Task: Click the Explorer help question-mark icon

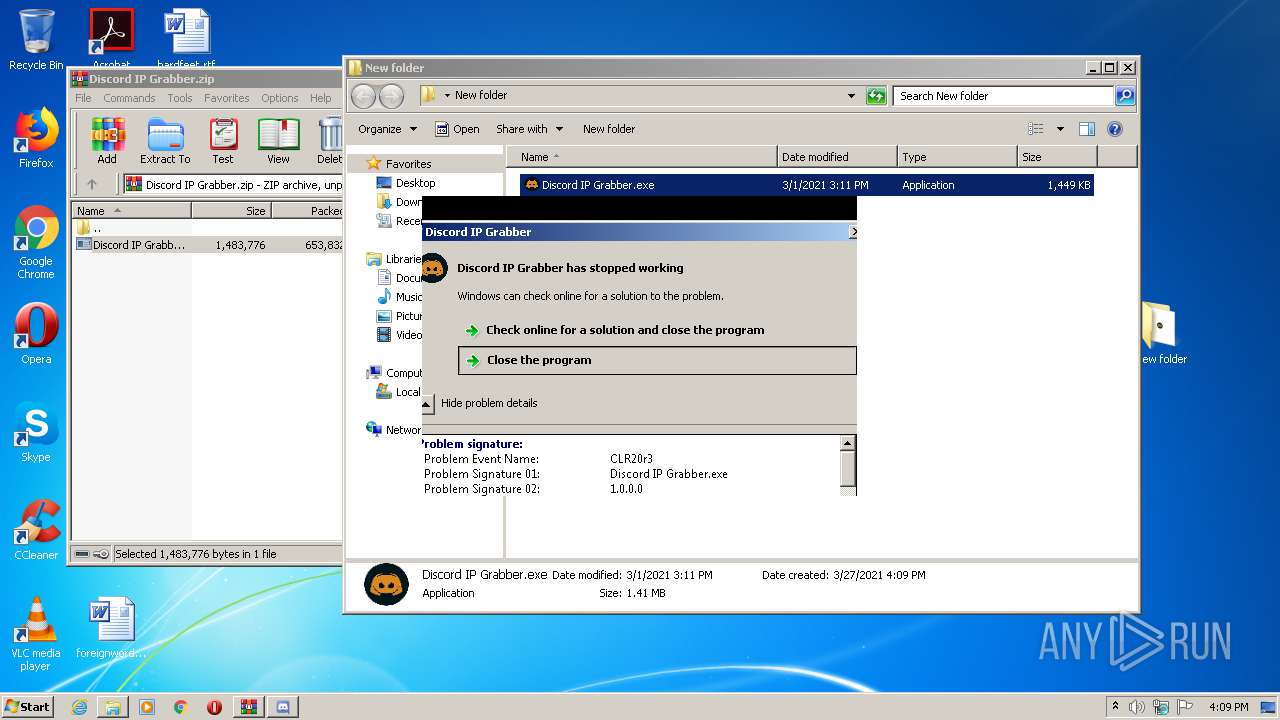Action: click(x=1115, y=129)
